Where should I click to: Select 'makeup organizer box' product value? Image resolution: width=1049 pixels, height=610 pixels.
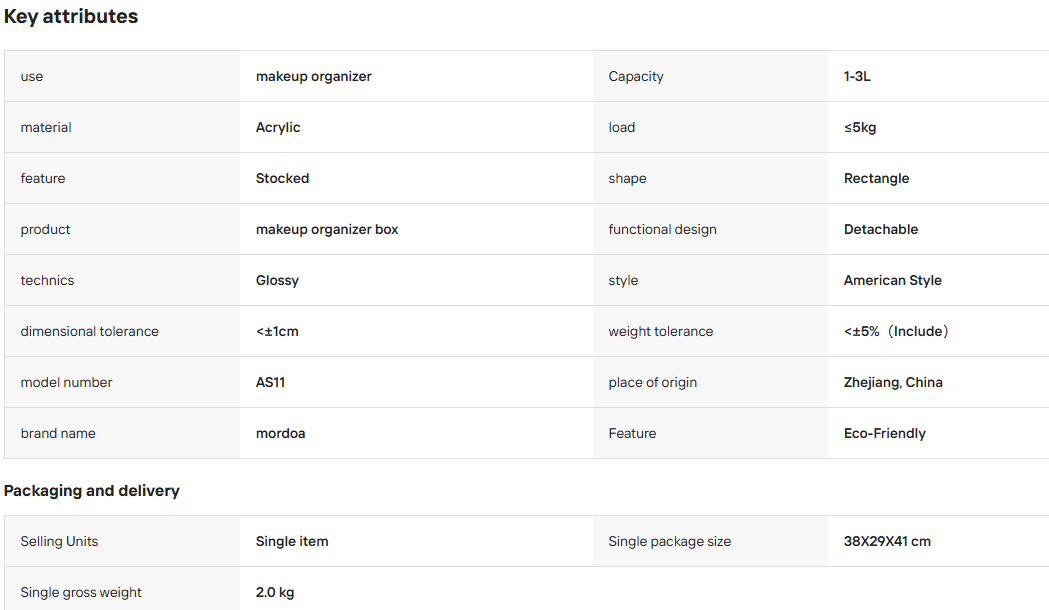326,229
